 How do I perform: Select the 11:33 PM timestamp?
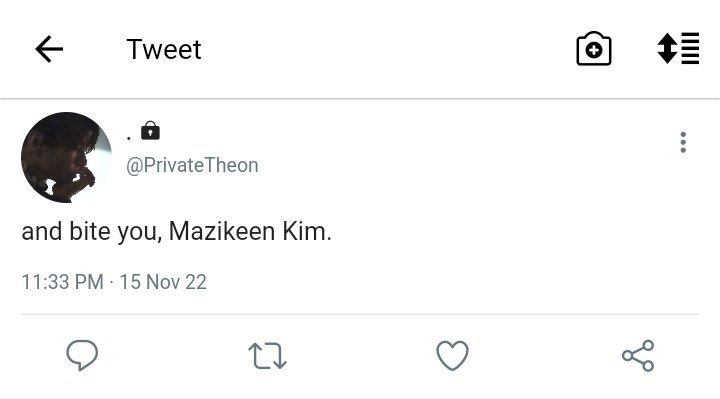coord(62,282)
